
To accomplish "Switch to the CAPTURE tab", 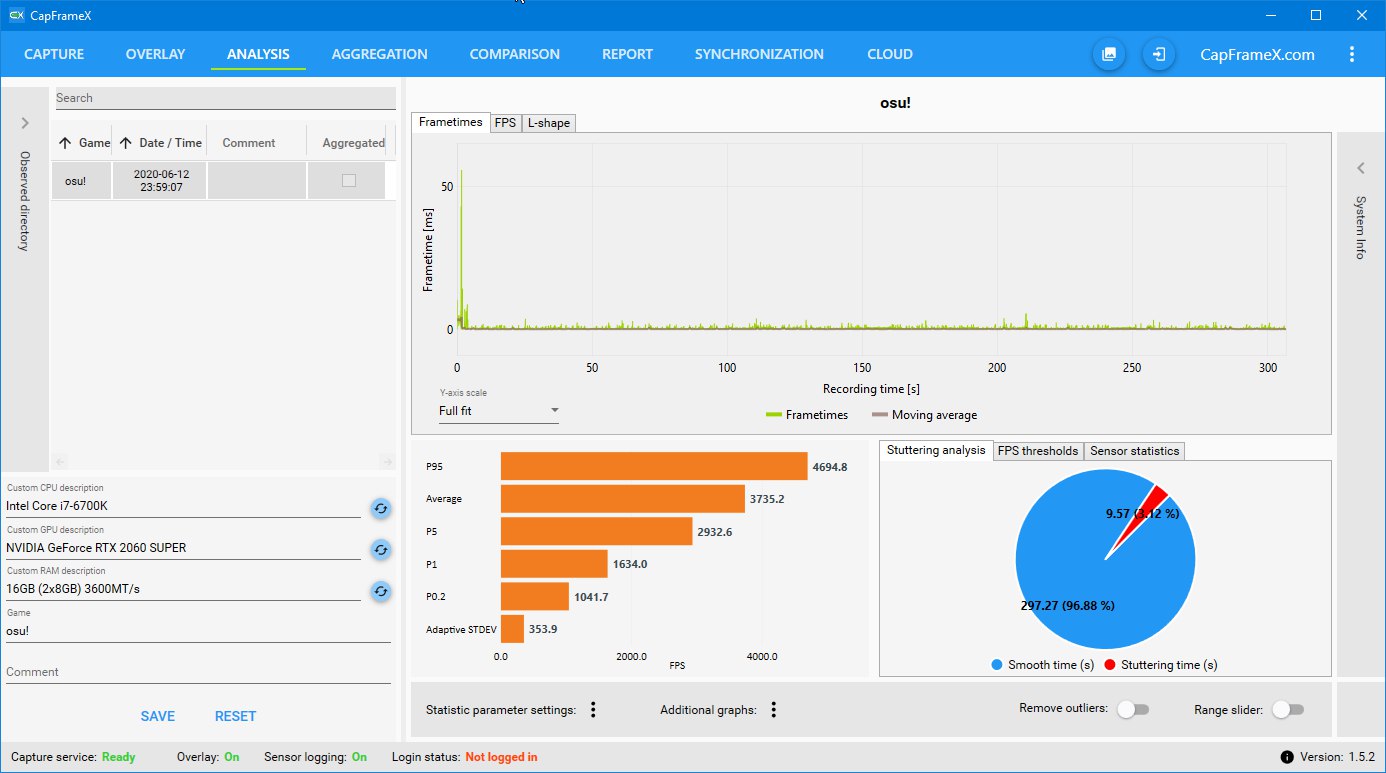I will (54, 55).
